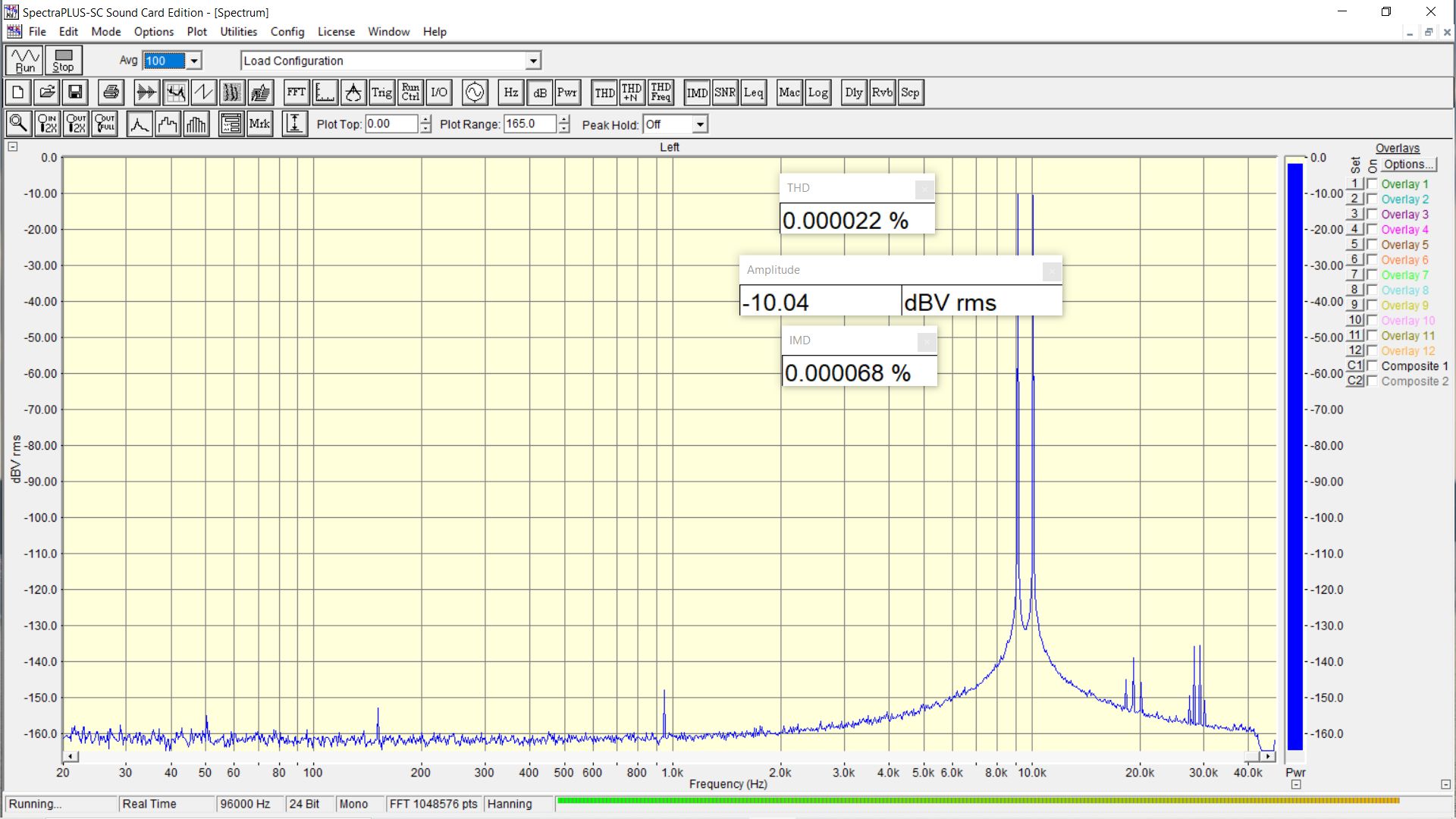
Task: Click the Save diskette icon
Action: (75, 93)
